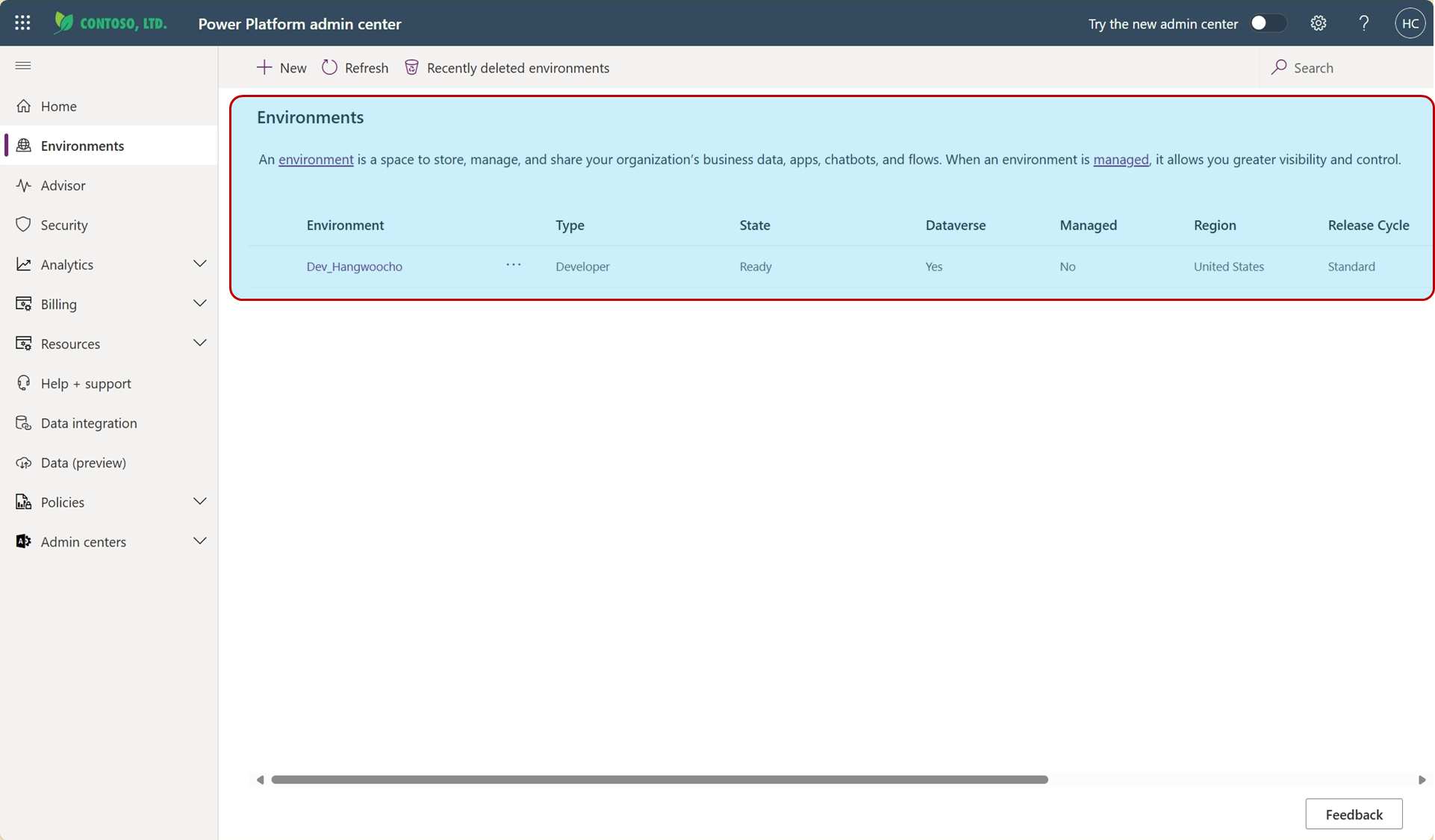Image resolution: width=1435 pixels, height=840 pixels.
Task: Expand the Billing chevron
Action: pyautogui.click(x=199, y=303)
